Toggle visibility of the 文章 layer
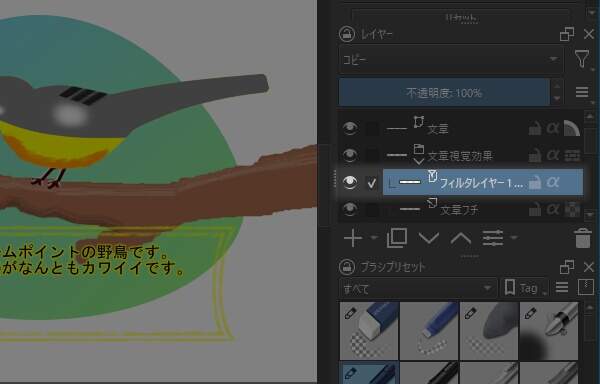This screenshot has height=384, width=600. [350, 128]
